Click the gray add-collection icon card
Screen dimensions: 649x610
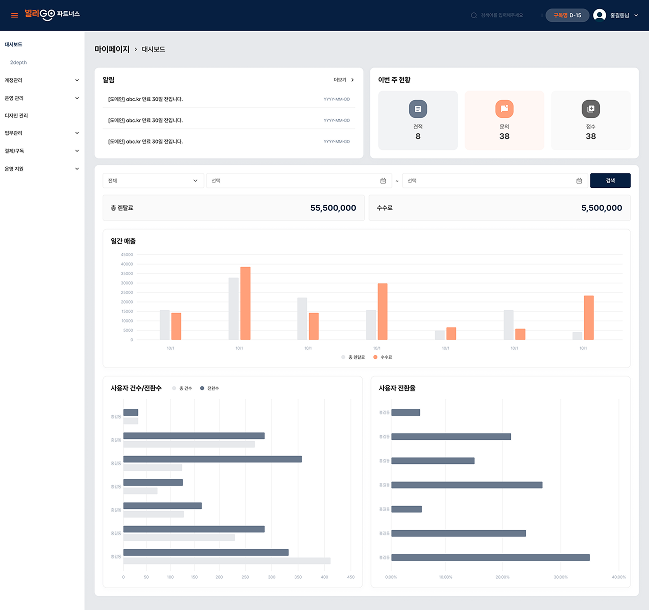pos(591,120)
